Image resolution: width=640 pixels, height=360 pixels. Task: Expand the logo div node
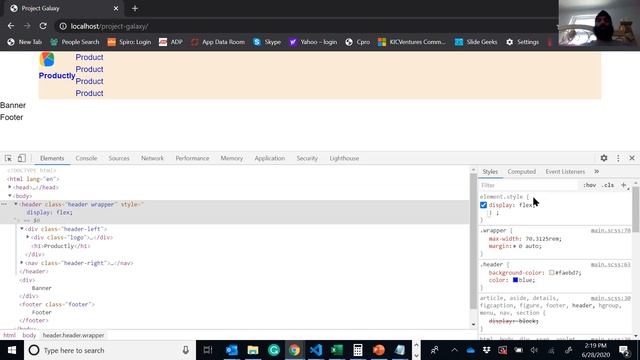[28, 237]
